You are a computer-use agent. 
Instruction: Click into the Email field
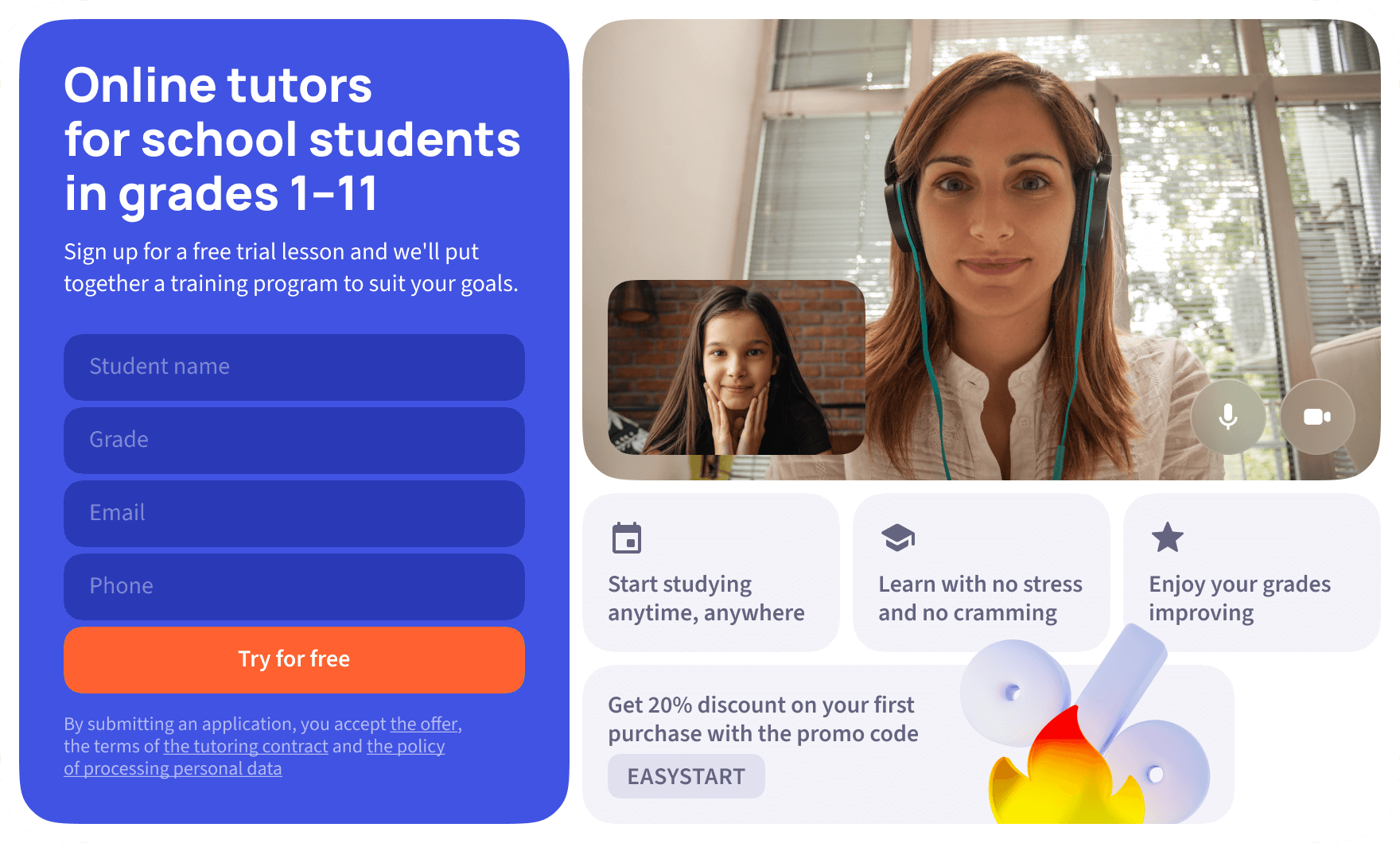click(294, 513)
